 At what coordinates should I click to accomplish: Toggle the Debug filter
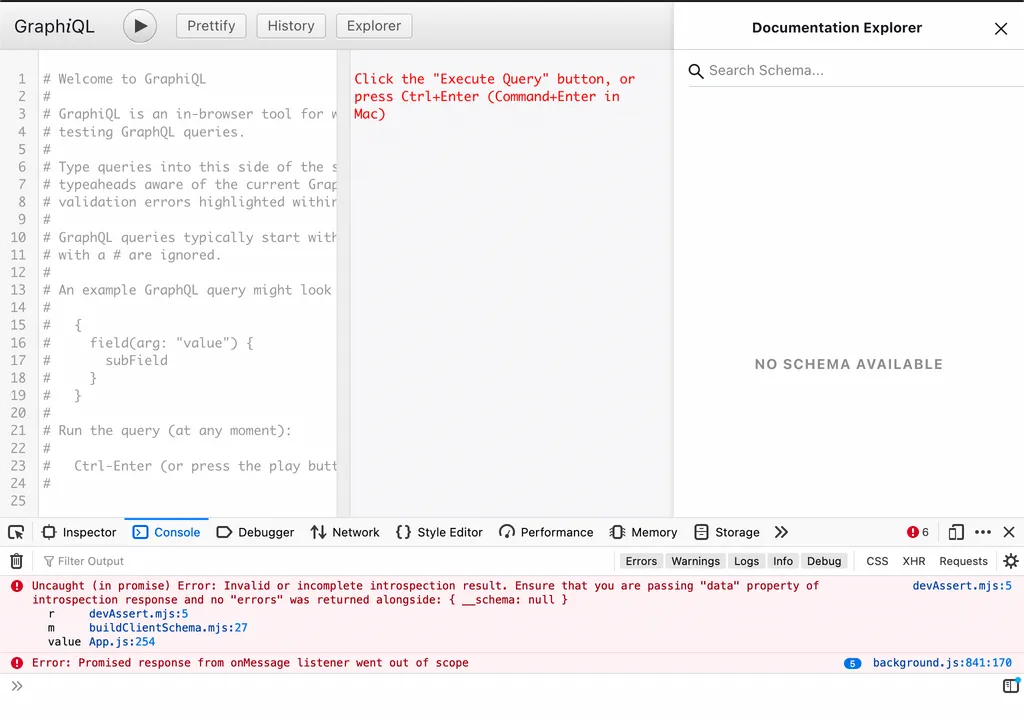point(824,561)
